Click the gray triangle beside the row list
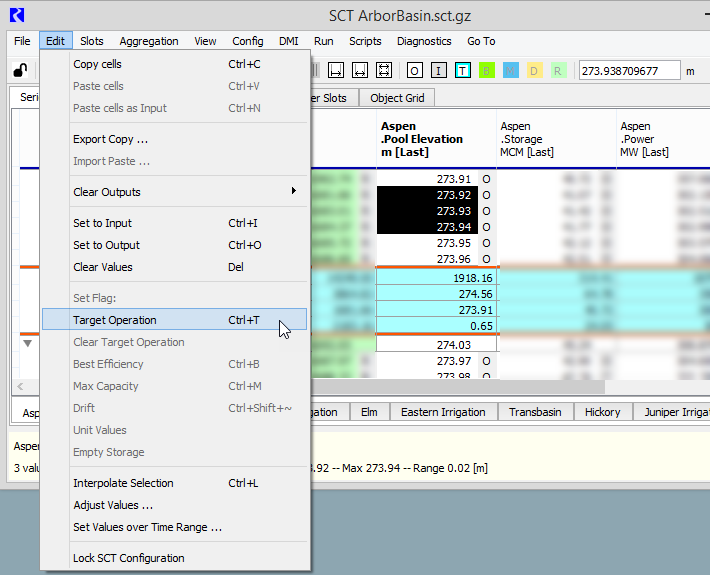 coord(28,343)
